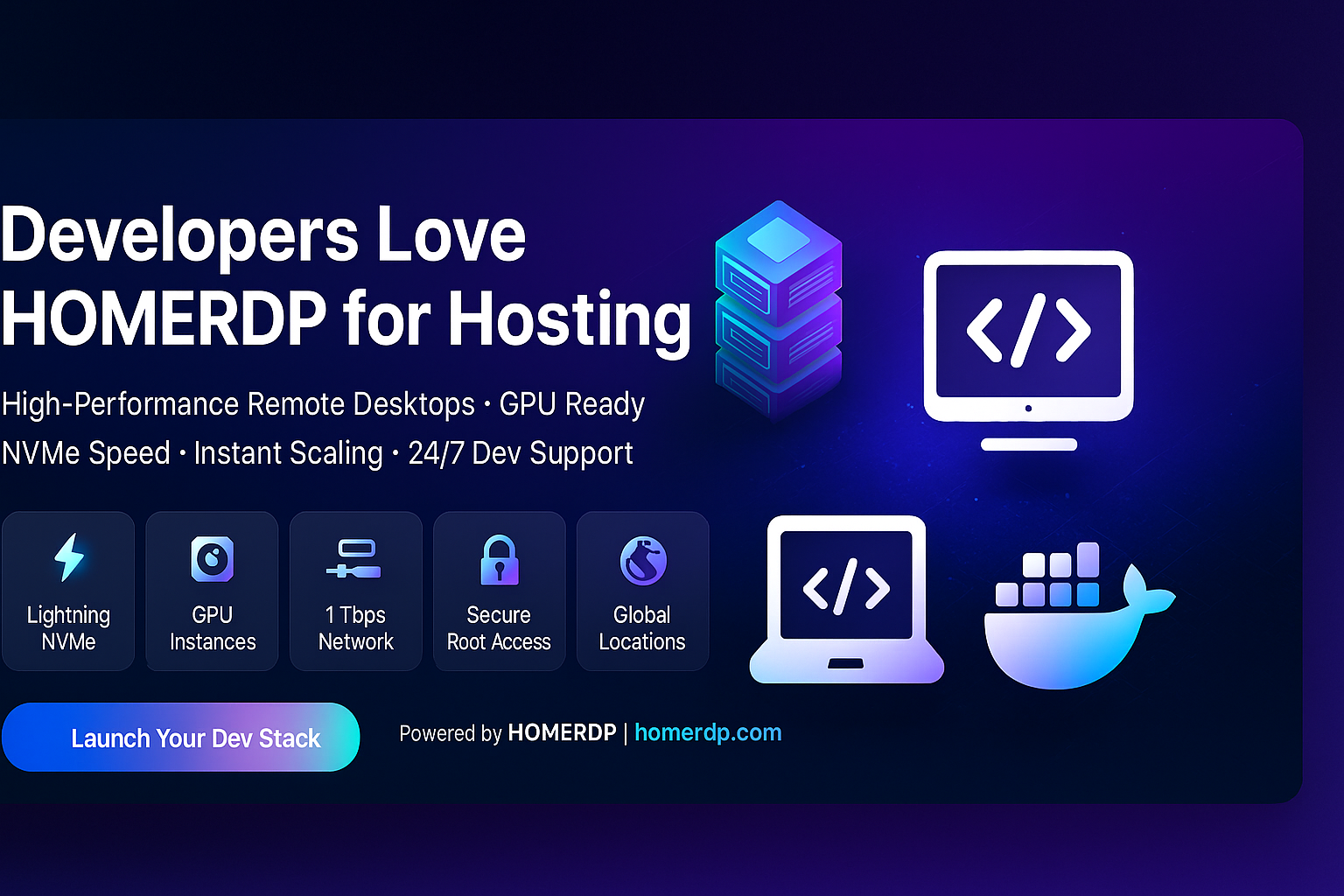
Task: Click the laptop with code brackets icon
Action: click(x=844, y=595)
